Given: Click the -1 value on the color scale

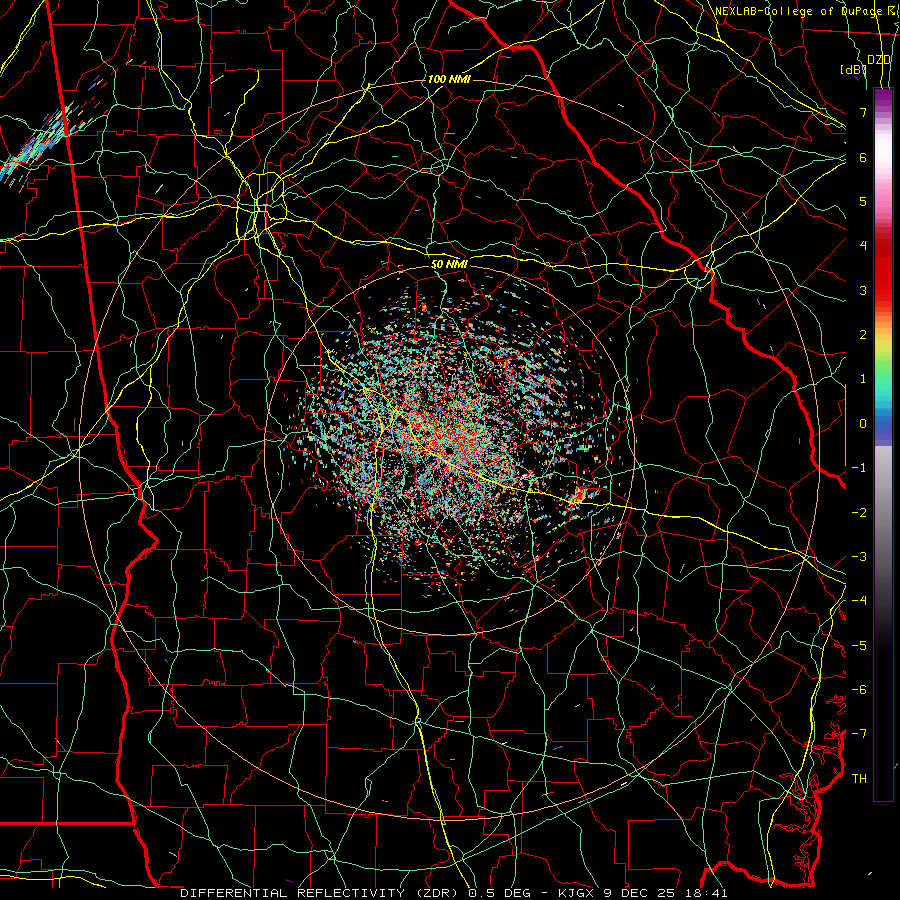Looking at the screenshot, I should [859, 468].
